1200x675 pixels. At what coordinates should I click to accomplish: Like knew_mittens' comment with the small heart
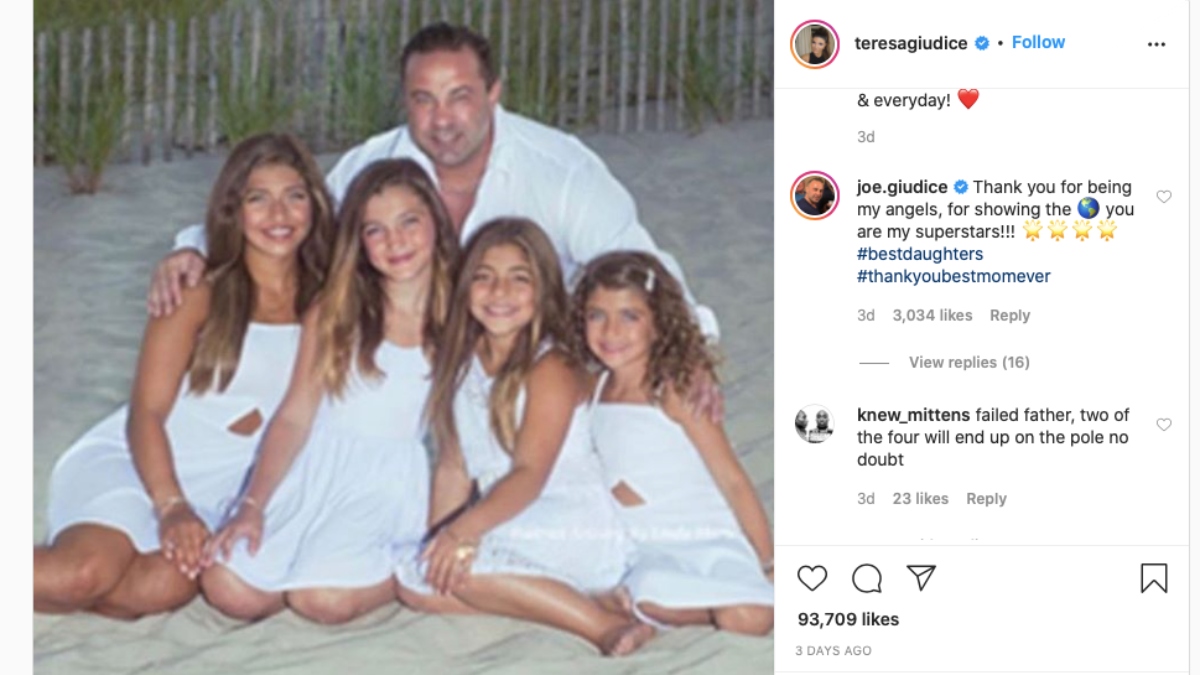tap(1164, 425)
